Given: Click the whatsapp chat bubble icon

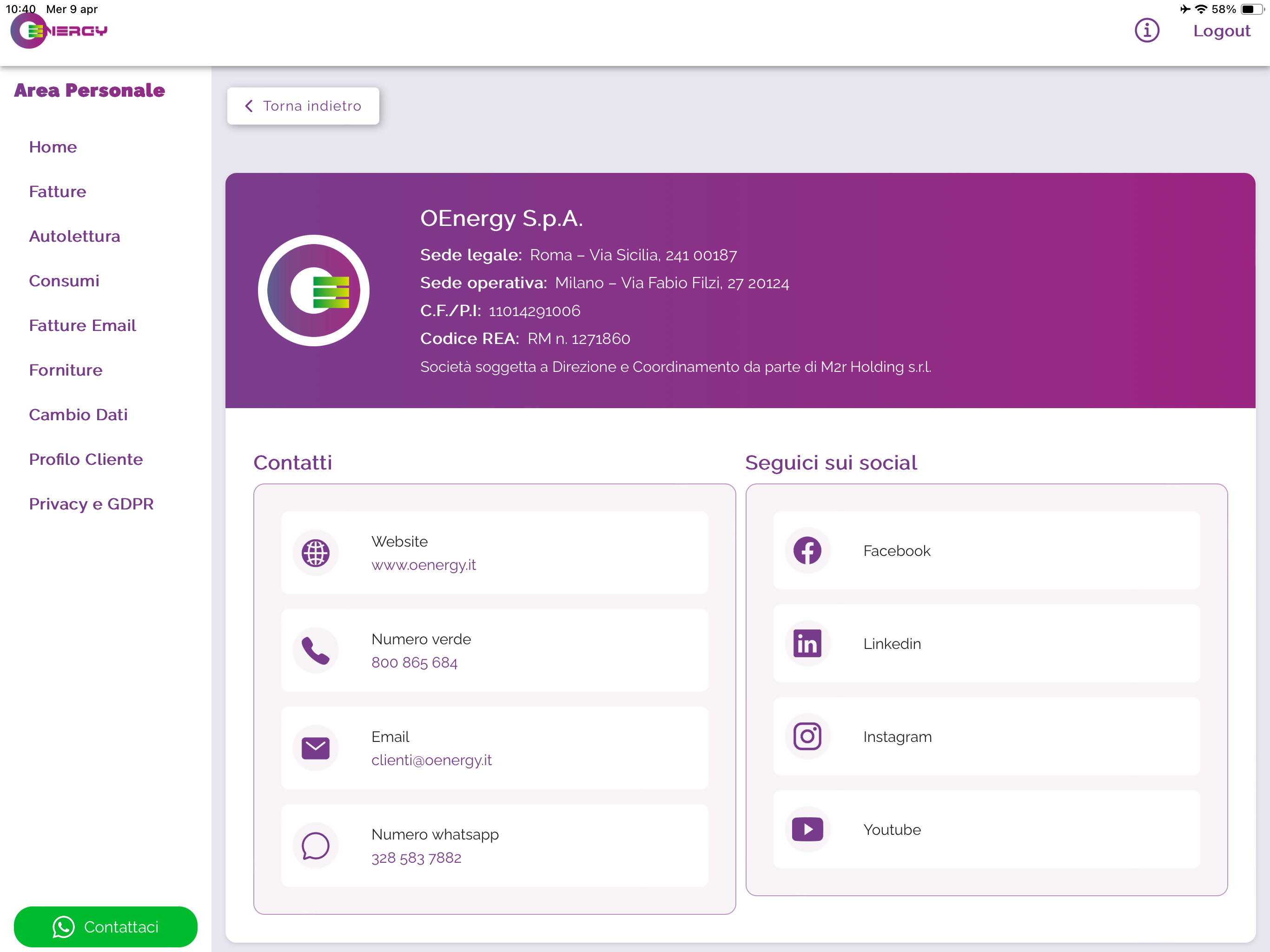Looking at the screenshot, I should coord(315,846).
